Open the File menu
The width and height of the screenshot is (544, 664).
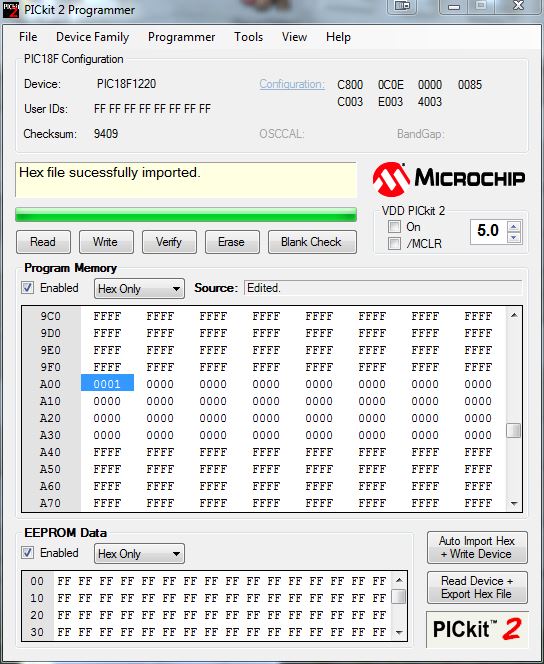click(x=28, y=37)
